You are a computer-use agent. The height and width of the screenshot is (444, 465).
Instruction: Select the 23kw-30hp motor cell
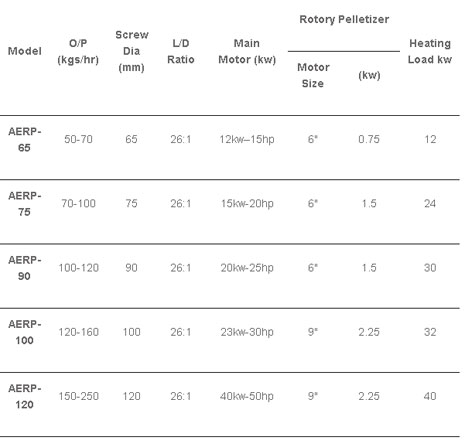pyautogui.click(x=247, y=332)
